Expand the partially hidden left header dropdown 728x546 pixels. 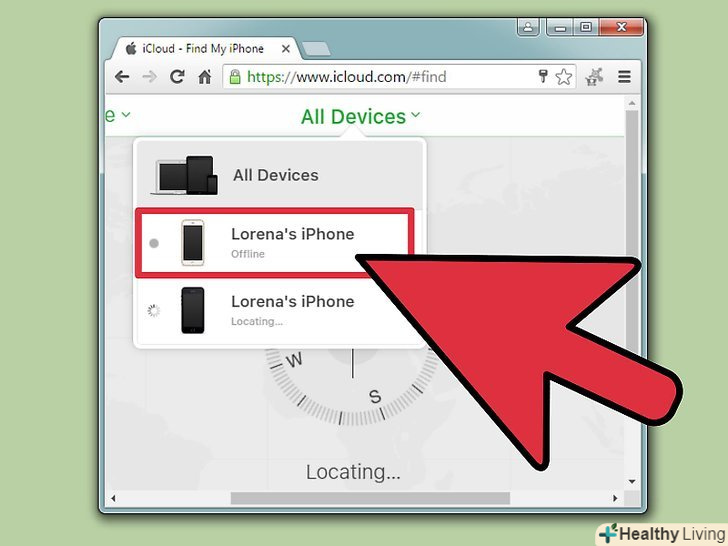[117, 115]
